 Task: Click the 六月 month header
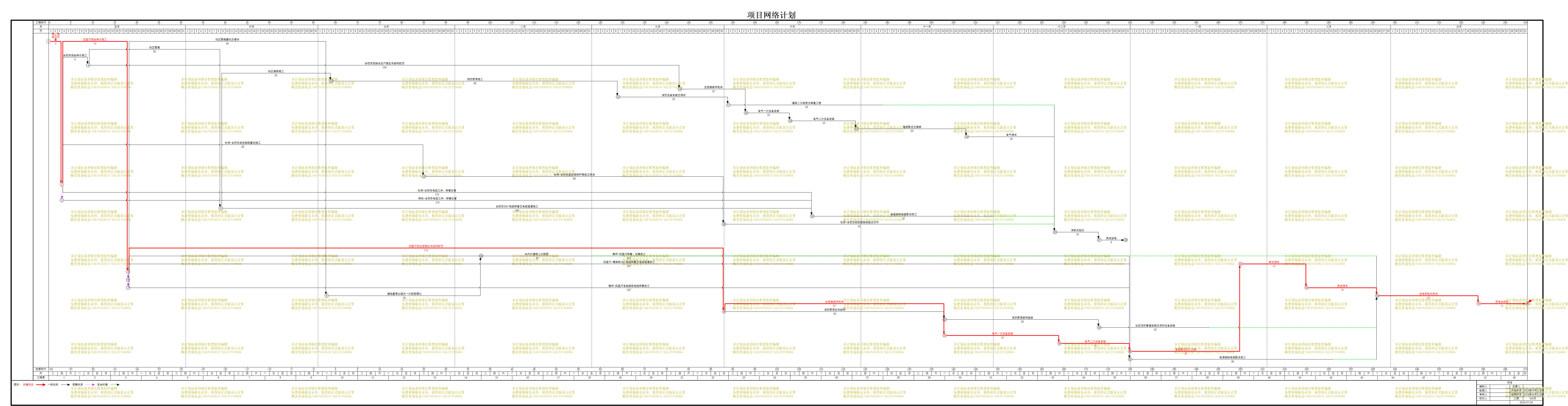pos(251,27)
